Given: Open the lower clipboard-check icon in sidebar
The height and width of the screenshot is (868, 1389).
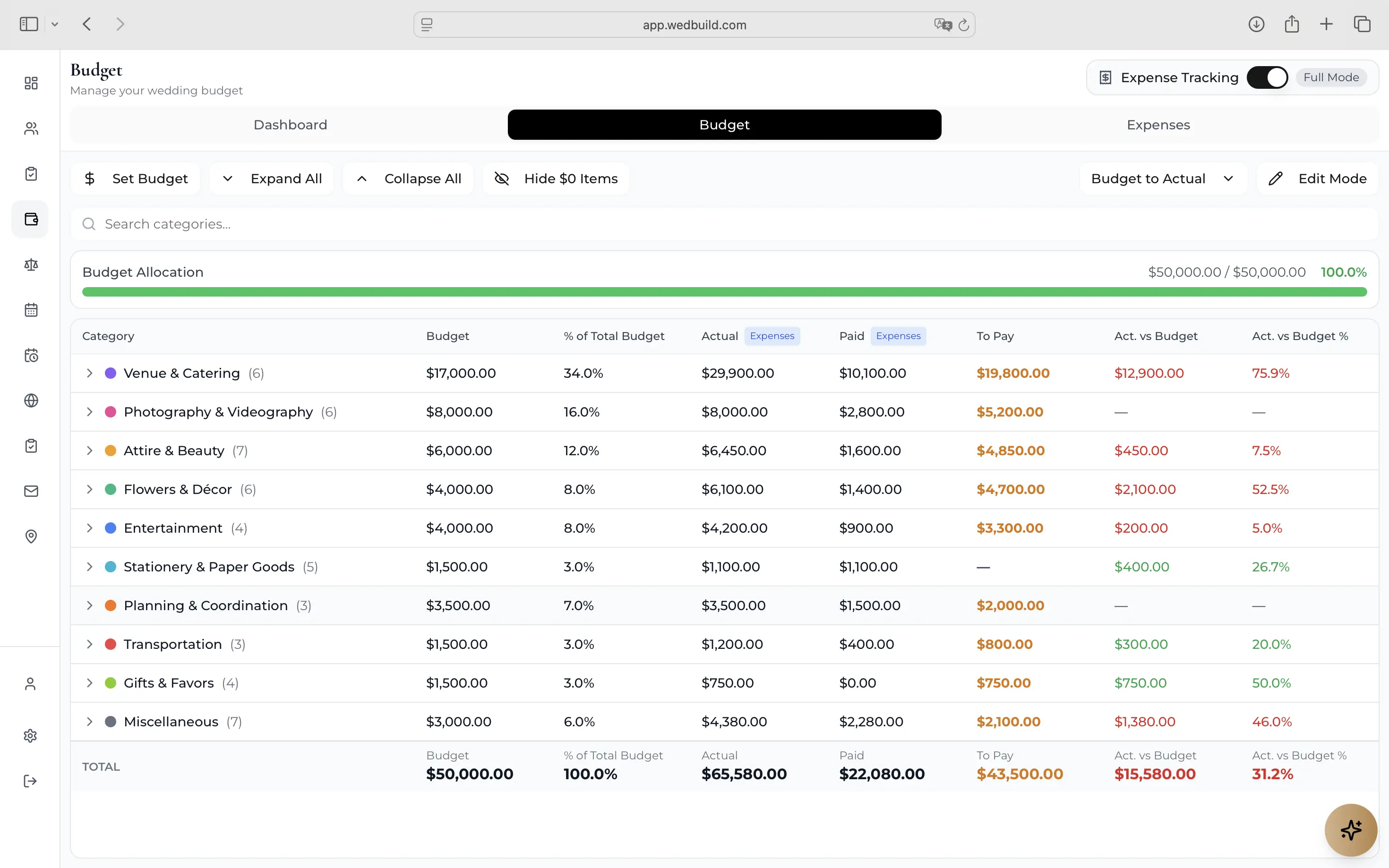Looking at the screenshot, I should (x=31, y=446).
